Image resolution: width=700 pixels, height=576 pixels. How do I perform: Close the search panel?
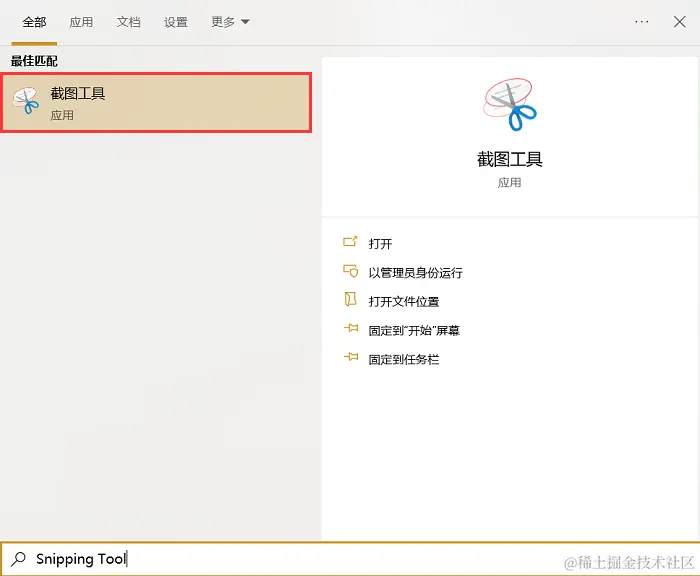[679, 21]
